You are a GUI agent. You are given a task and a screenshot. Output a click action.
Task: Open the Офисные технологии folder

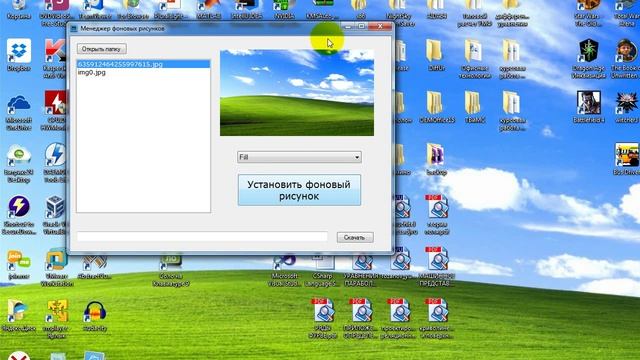click(x=473, y=58)
